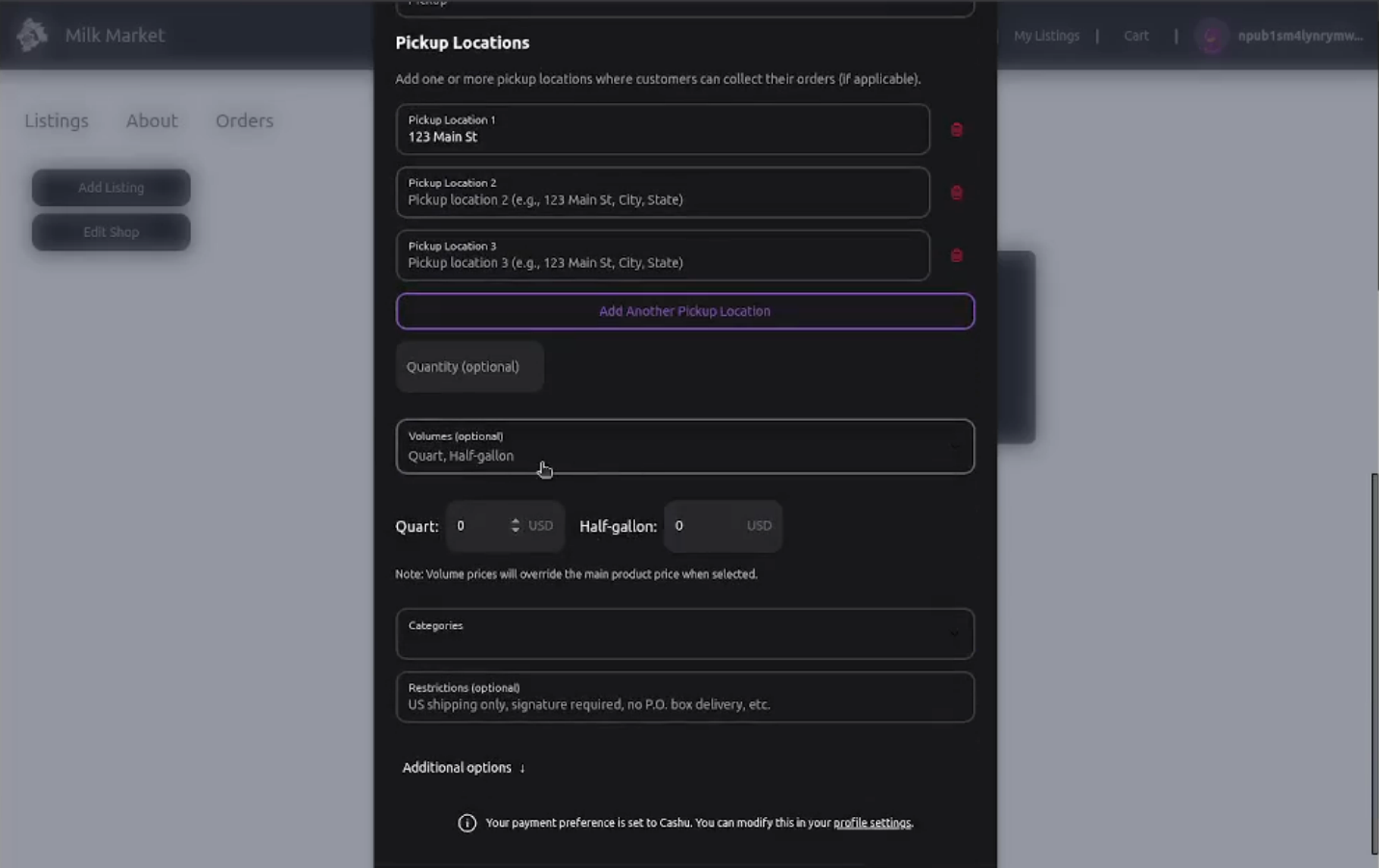
Task: Switch to the Listings tab
Action: tap(56, 121)
